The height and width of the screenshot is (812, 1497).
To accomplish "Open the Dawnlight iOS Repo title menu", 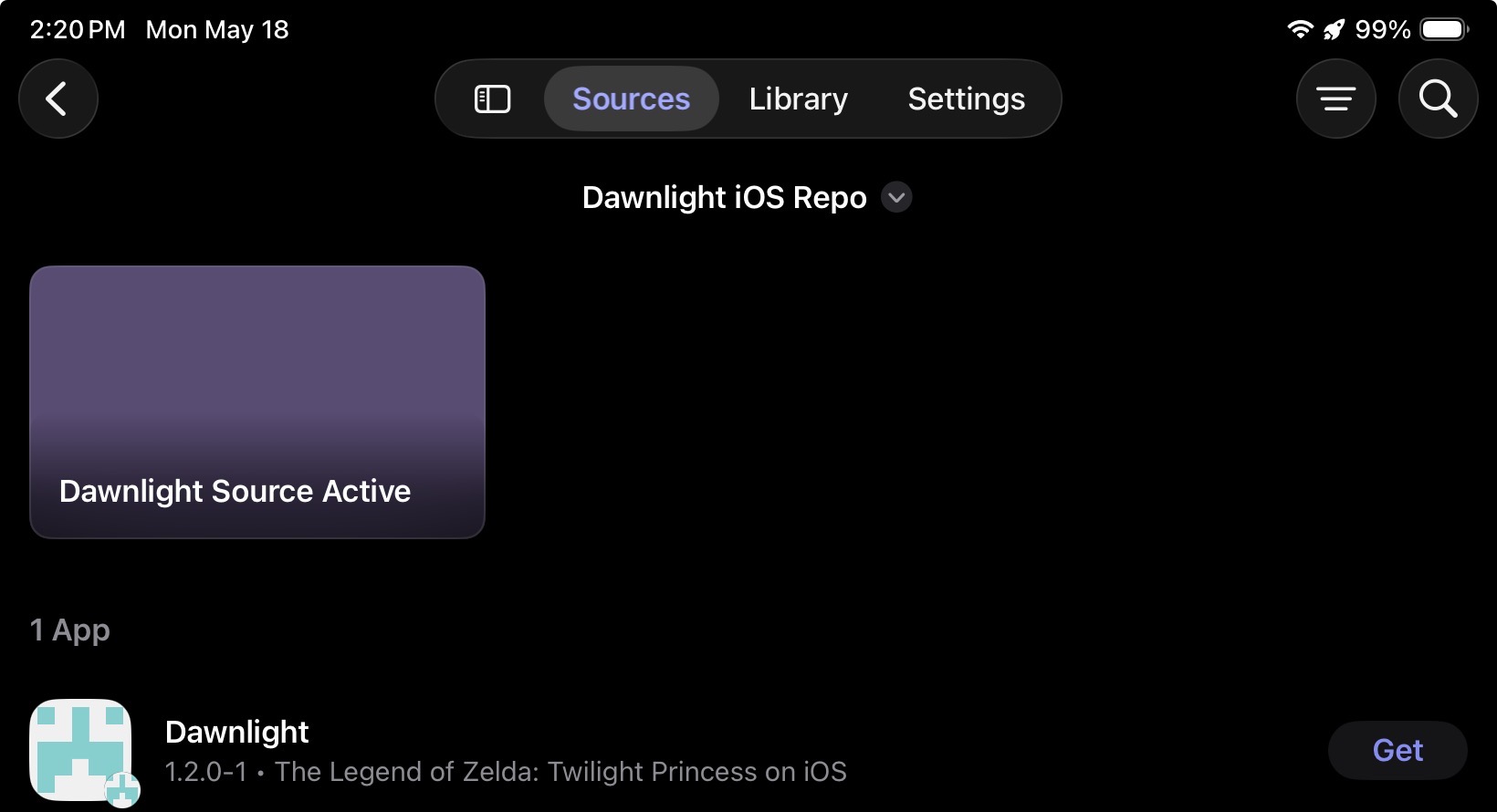I will [x=725, y=197].
